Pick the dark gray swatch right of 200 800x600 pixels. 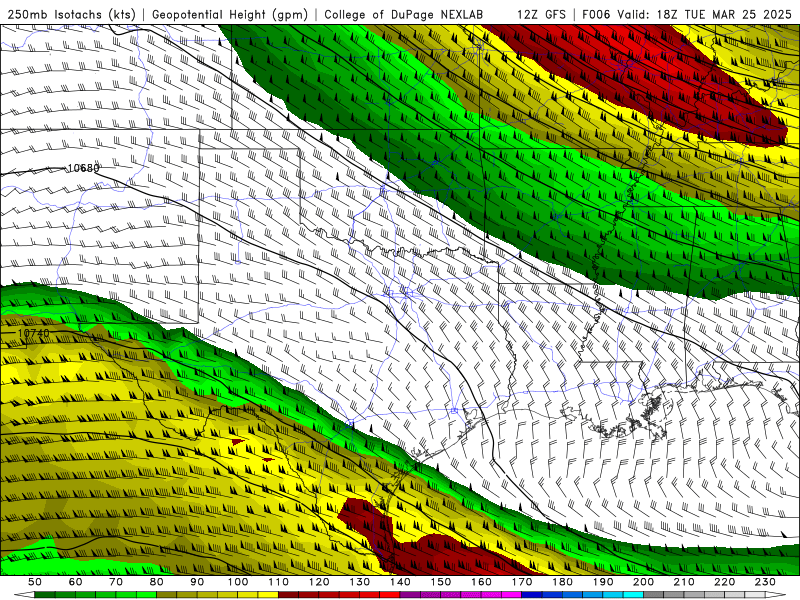point(654,595)
